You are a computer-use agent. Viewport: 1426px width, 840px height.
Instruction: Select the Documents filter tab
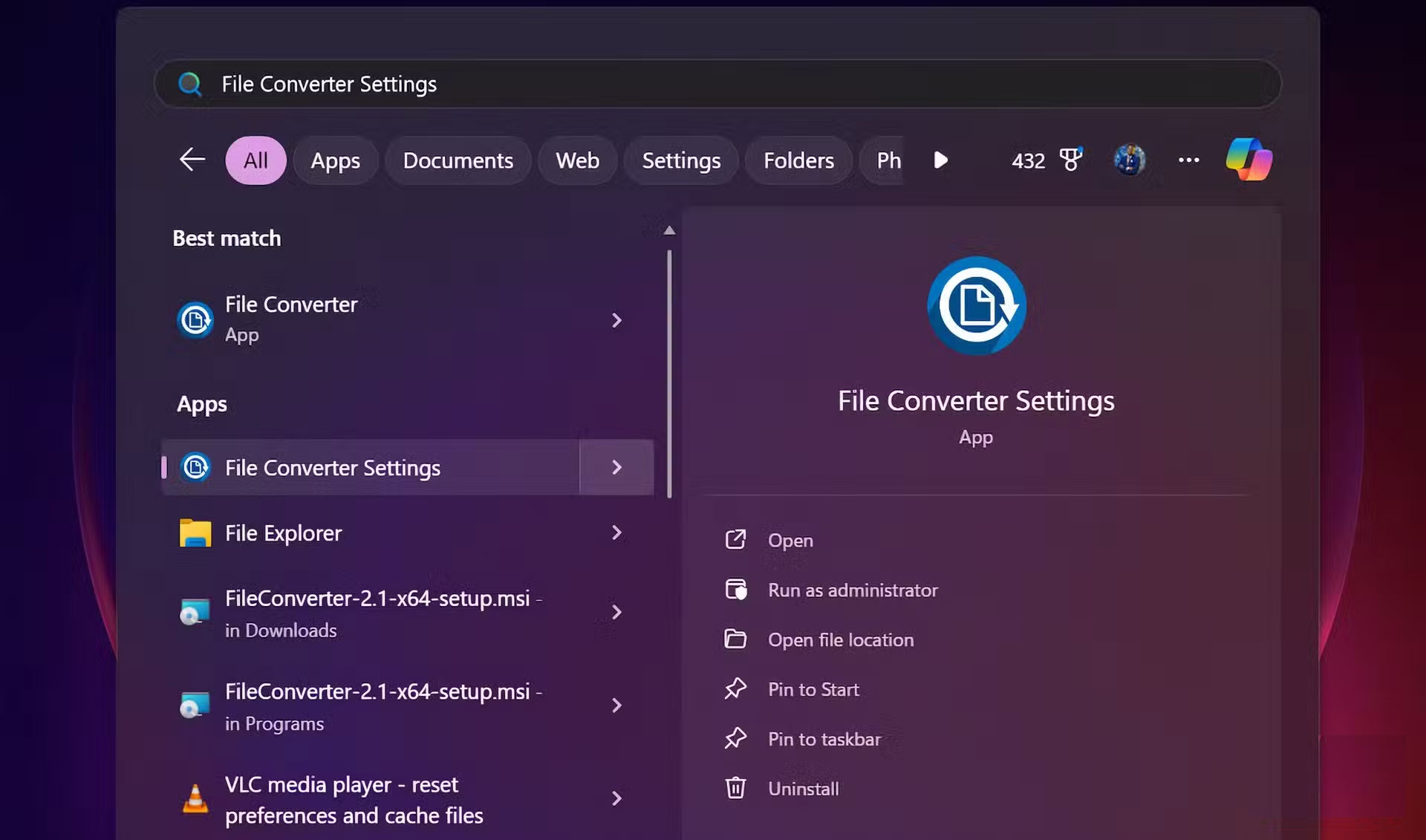[458, 160]
